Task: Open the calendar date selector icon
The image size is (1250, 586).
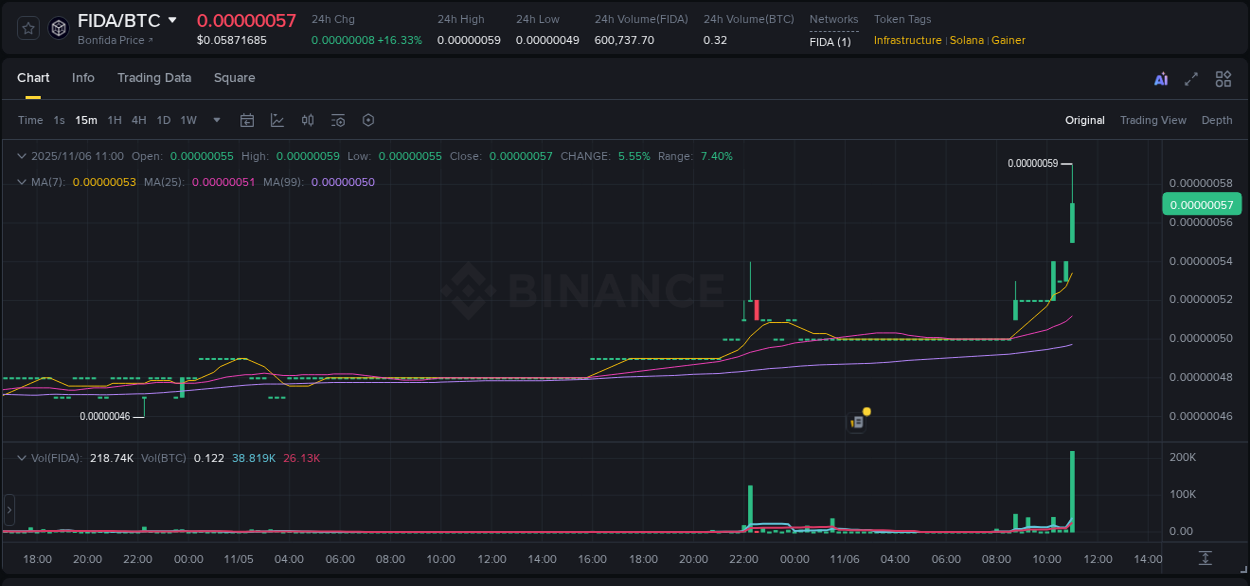Action: [247, 120]
